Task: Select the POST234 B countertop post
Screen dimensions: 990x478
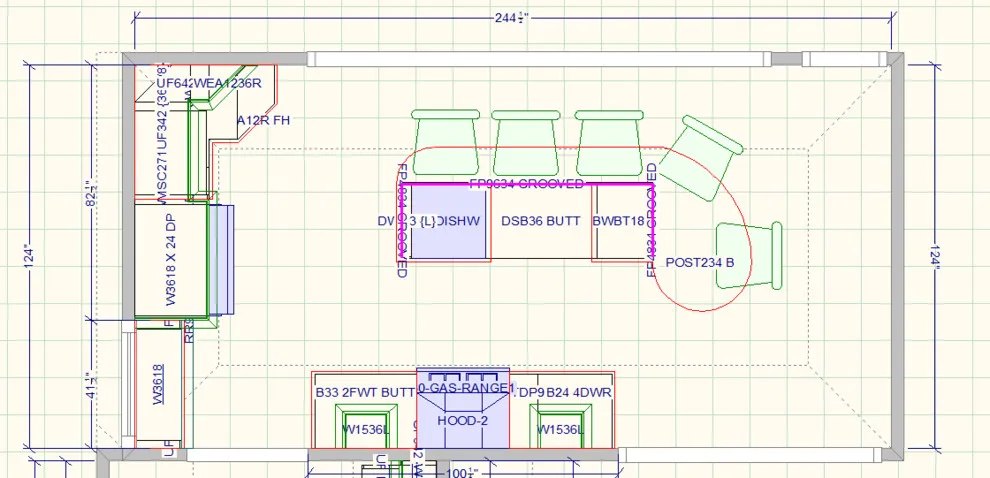Action: (700, 262)
